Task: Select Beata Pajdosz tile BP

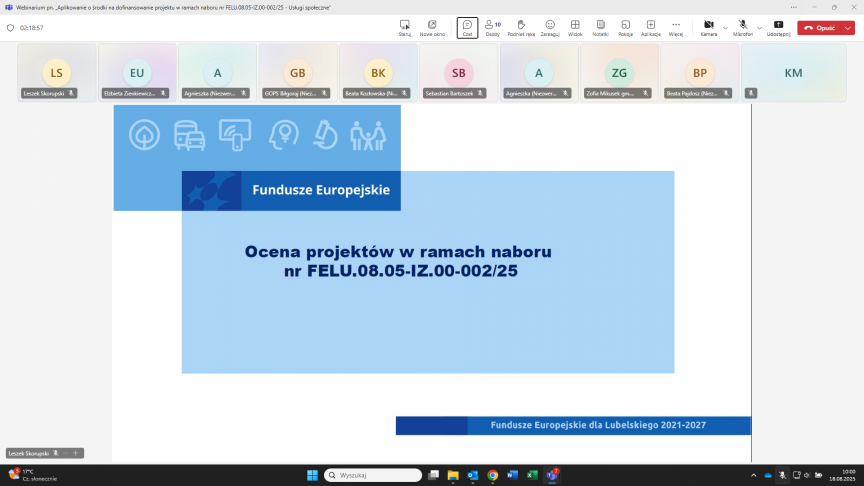Action: [x=700, y=73]
